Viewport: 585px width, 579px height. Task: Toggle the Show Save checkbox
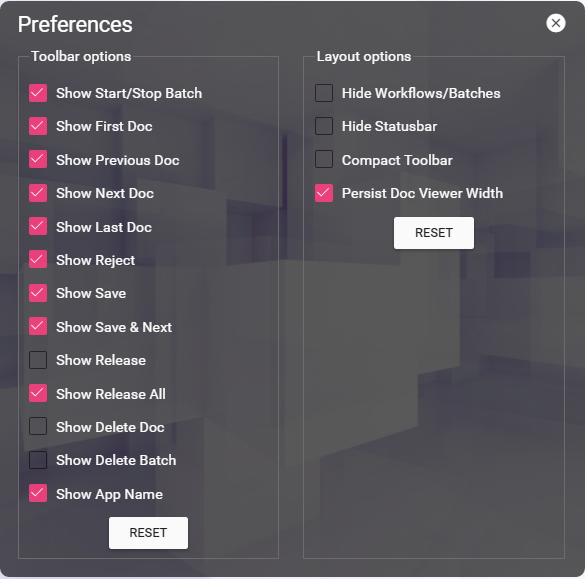coord(38,293)
